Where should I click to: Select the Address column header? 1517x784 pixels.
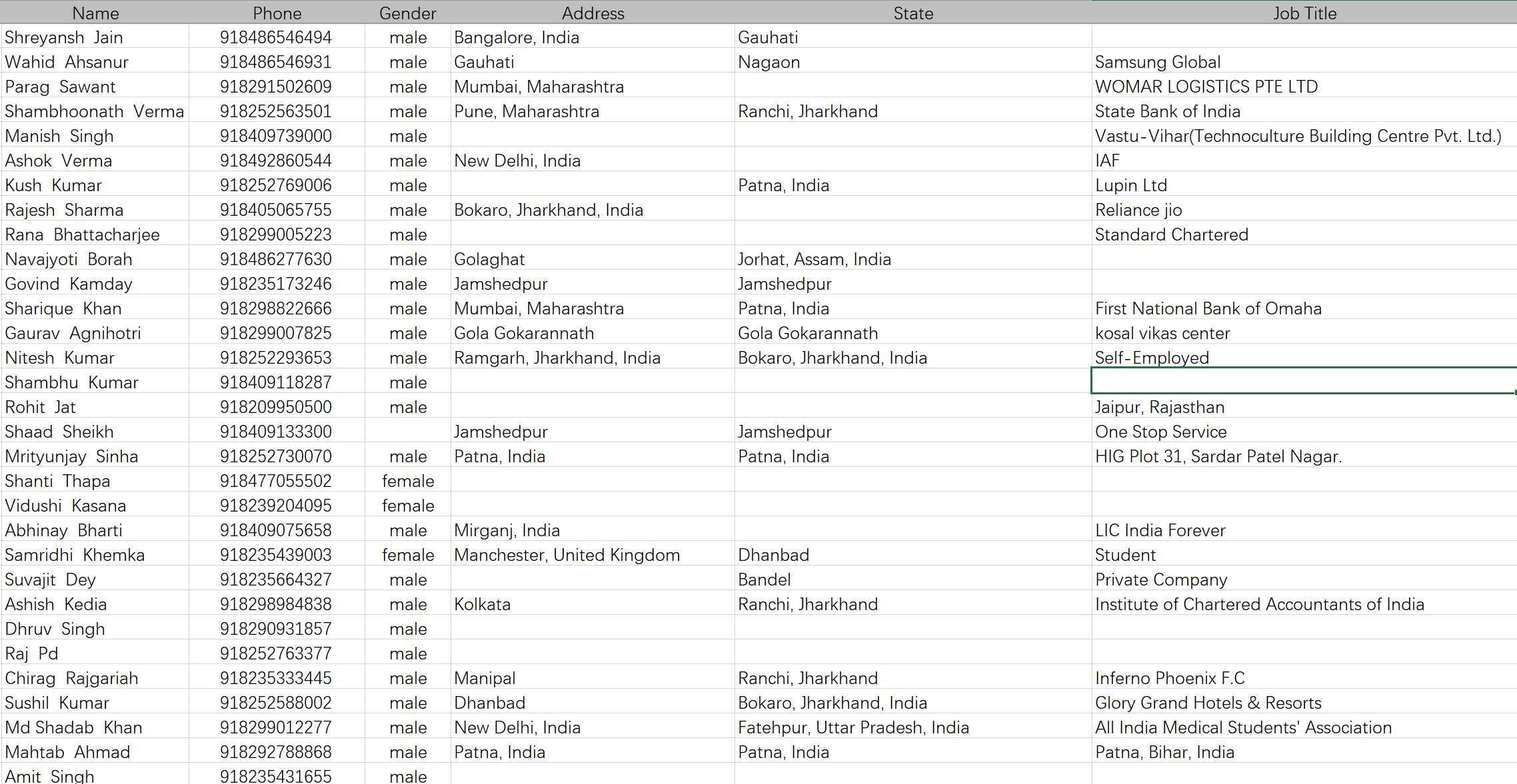pyautogui.click(x=593, y=13)
